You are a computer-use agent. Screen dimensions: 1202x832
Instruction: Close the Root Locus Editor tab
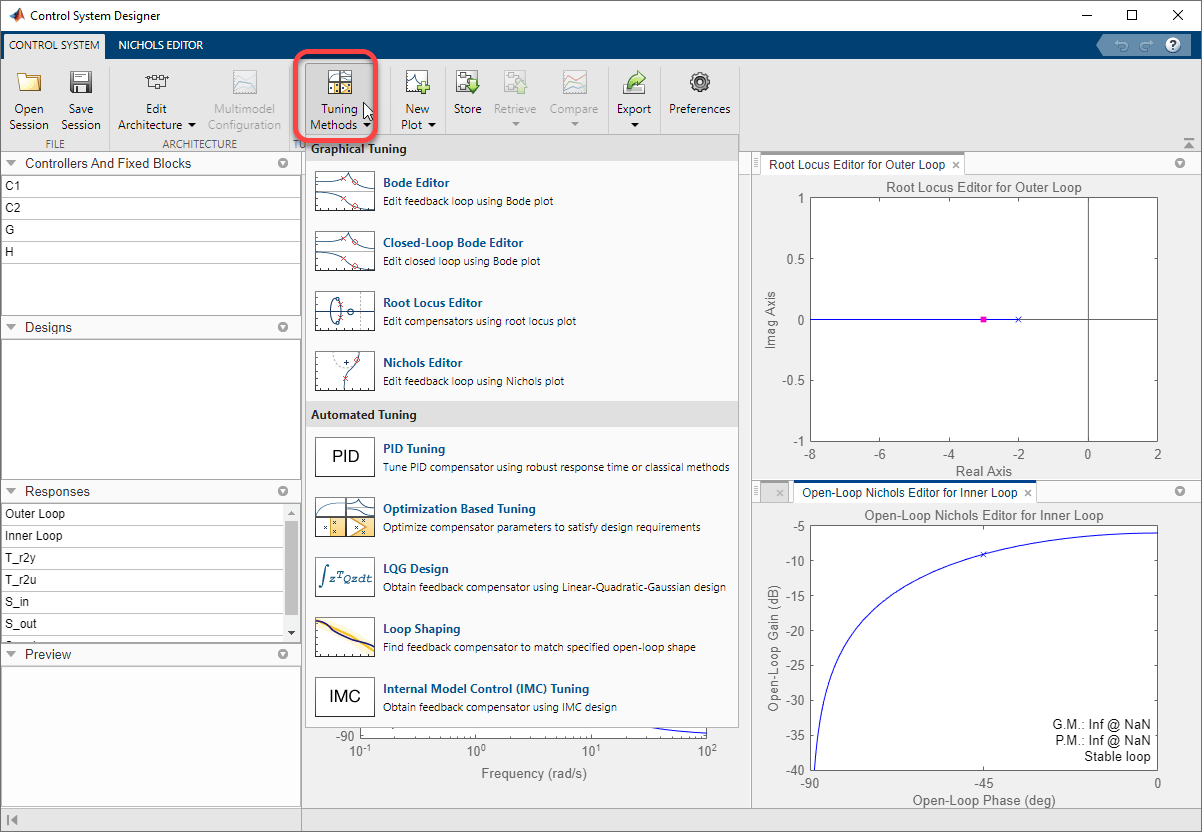[955, 165]
